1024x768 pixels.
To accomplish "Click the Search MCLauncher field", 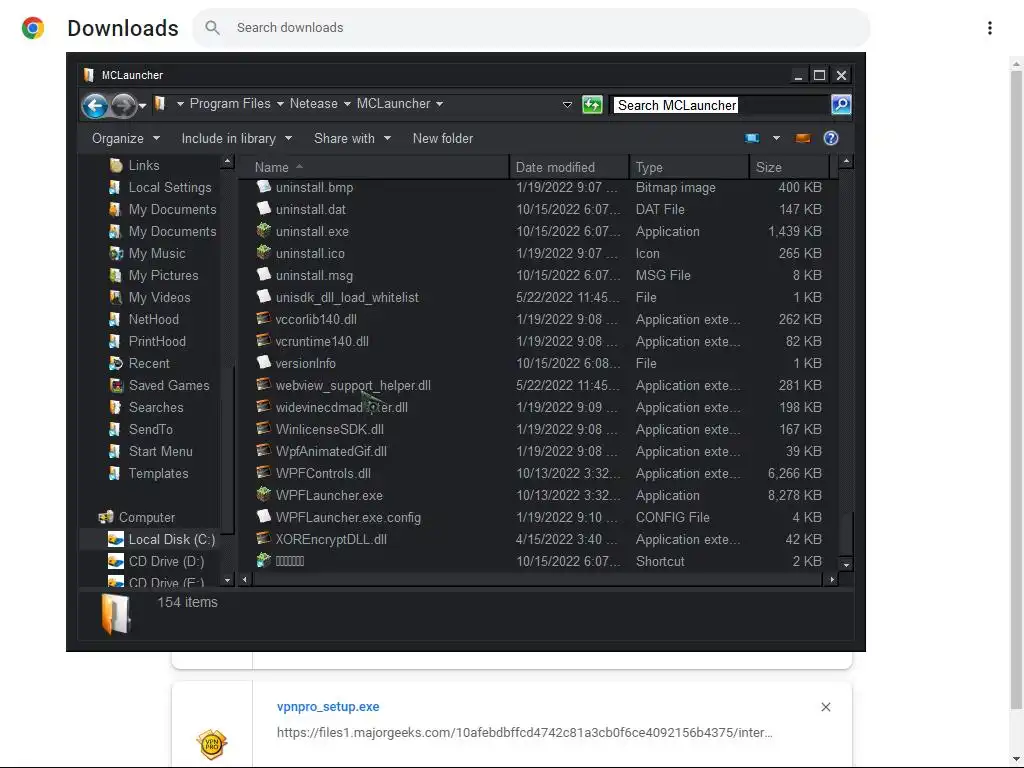I will click(720, 105).
